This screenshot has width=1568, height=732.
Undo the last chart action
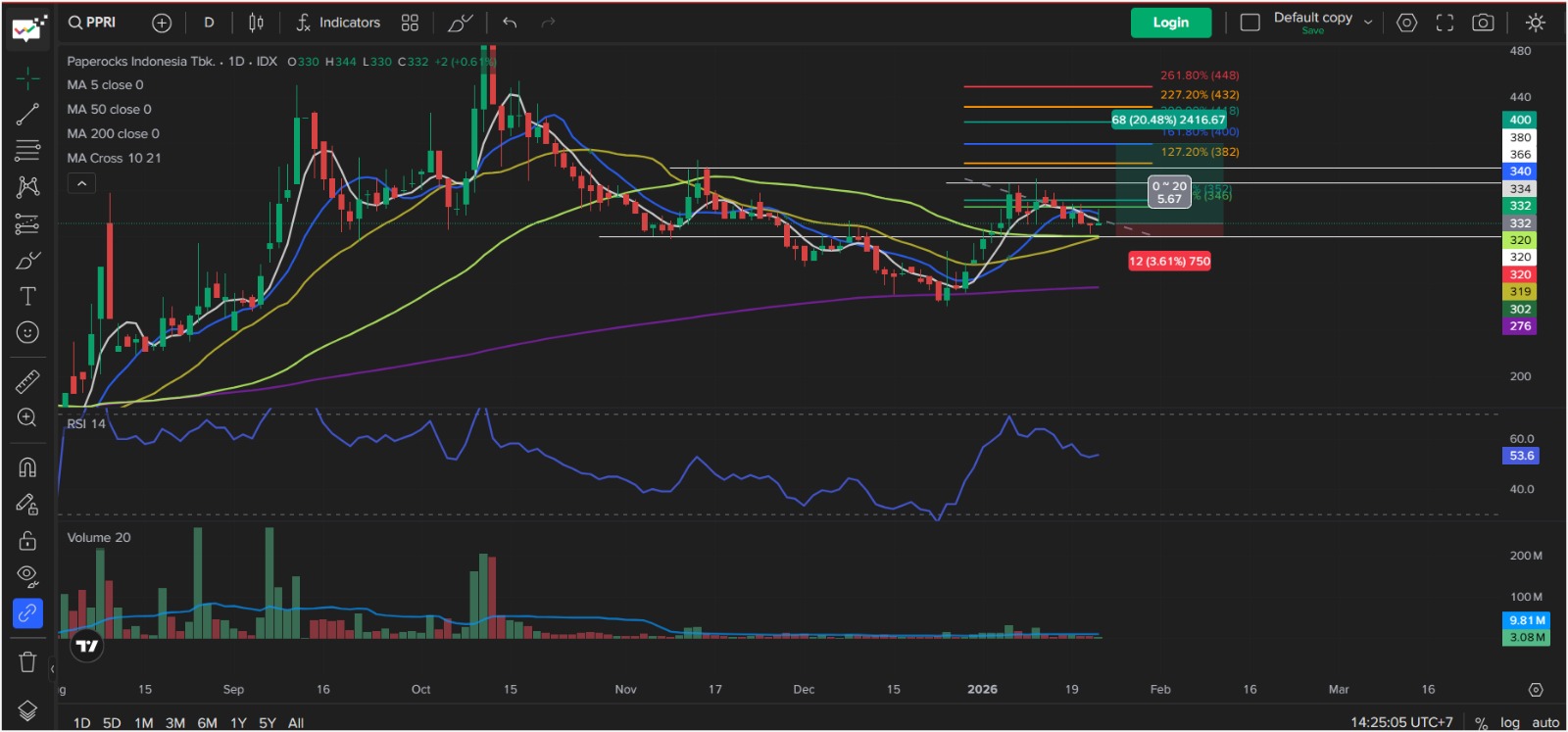click(x=510, y=23)
